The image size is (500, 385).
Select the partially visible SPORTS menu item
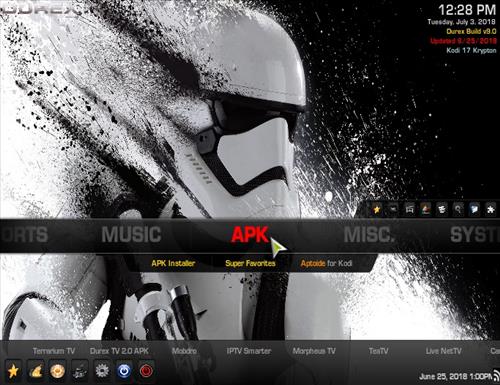tap(24, 235)
